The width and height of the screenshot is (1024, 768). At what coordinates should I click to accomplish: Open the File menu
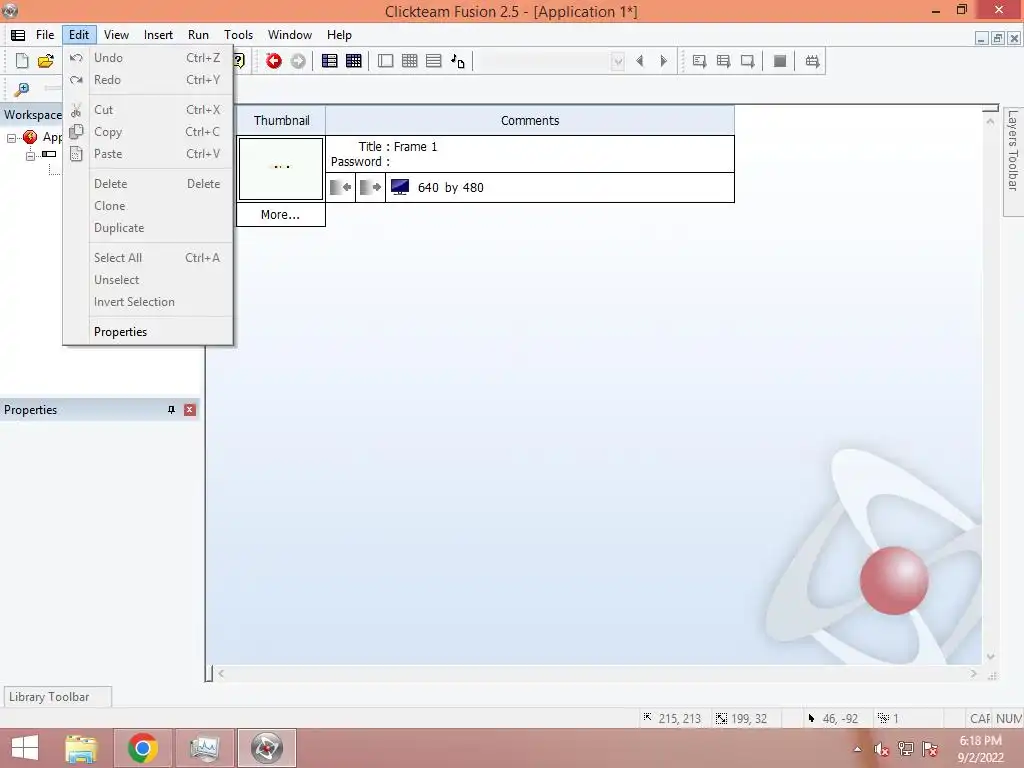tap(45, 35)
